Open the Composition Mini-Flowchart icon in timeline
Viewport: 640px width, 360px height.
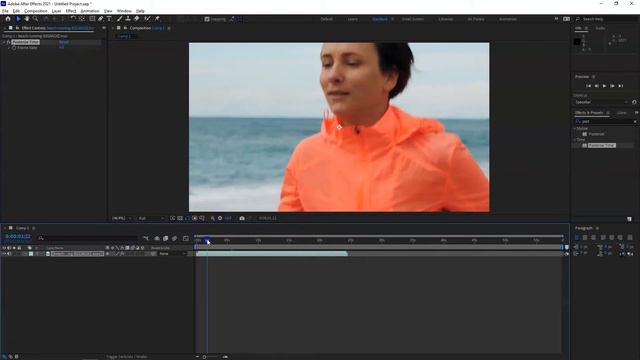tap(146, 238)
